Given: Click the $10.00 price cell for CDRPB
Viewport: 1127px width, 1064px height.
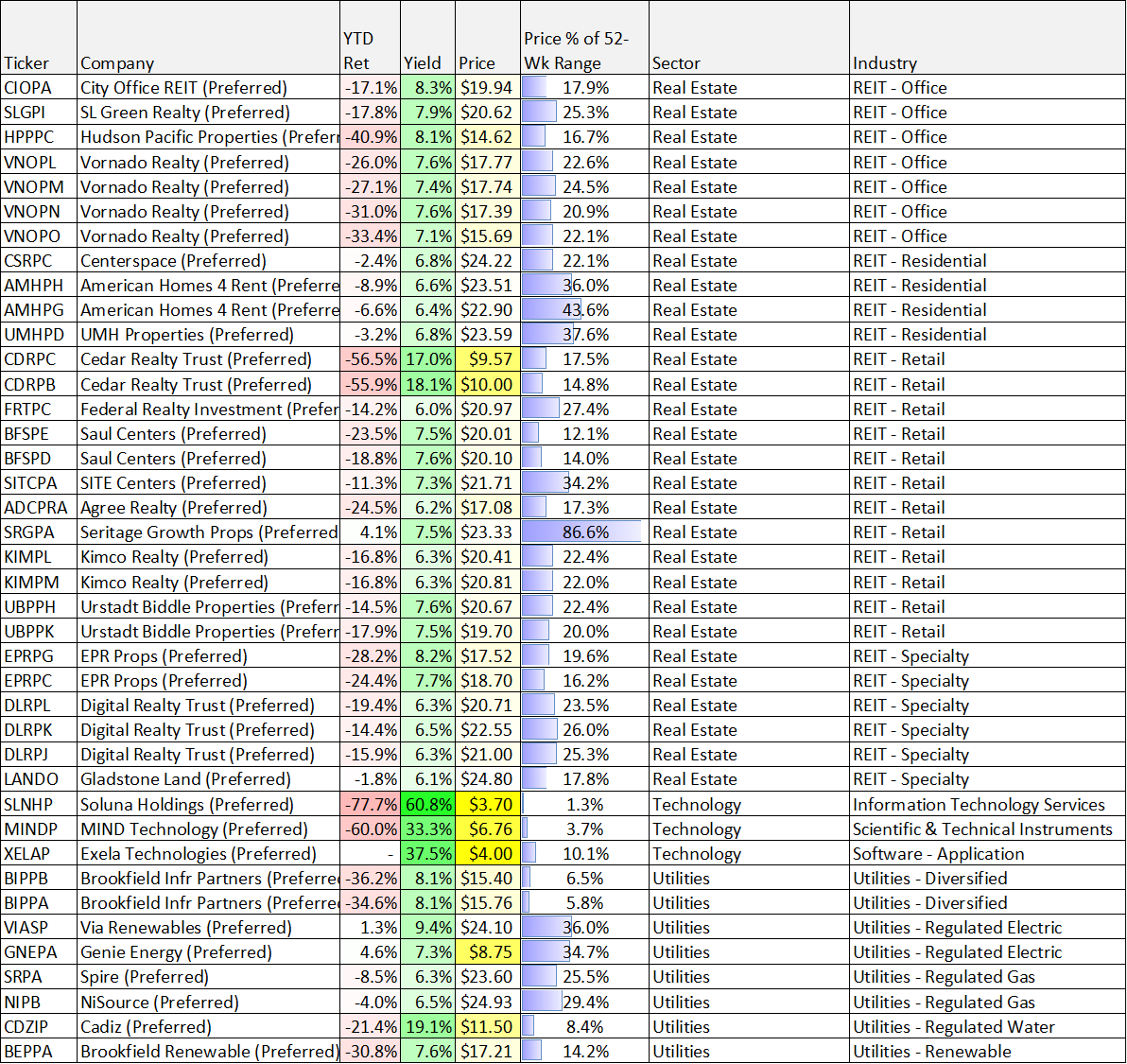Looking at the screenshot, I should point(488,384).
